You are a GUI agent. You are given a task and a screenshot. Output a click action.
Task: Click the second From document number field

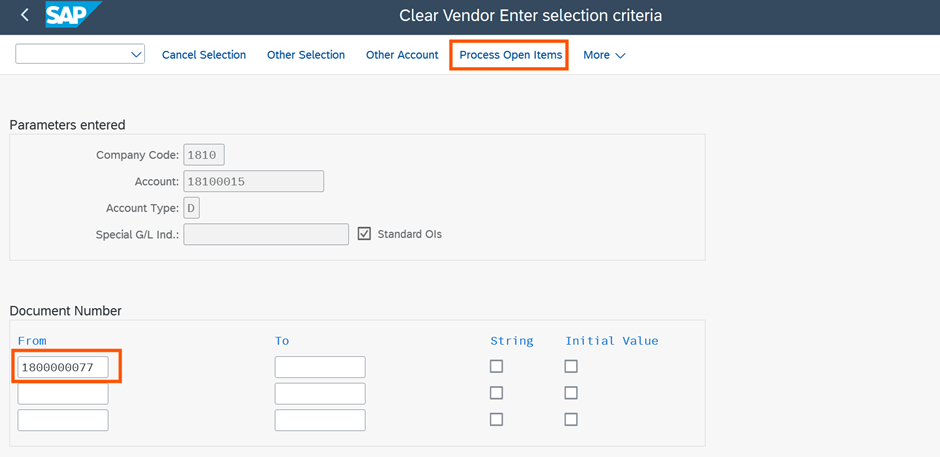[63, 393]
